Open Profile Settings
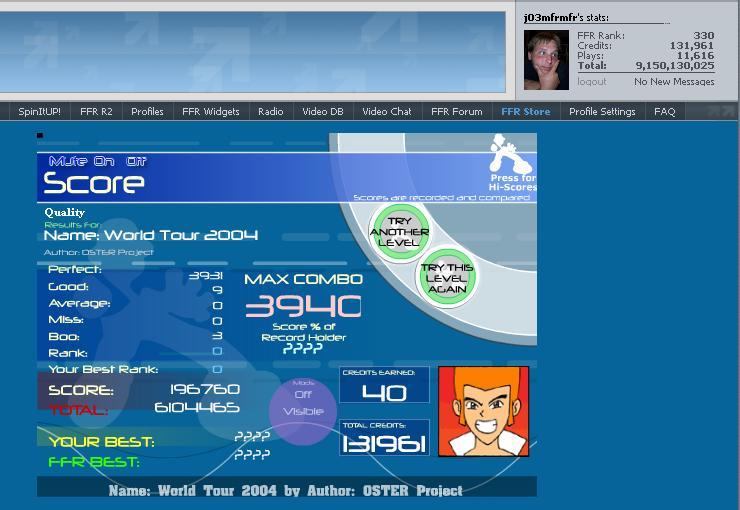The image size is (740, 510). (x=602, y=112)
